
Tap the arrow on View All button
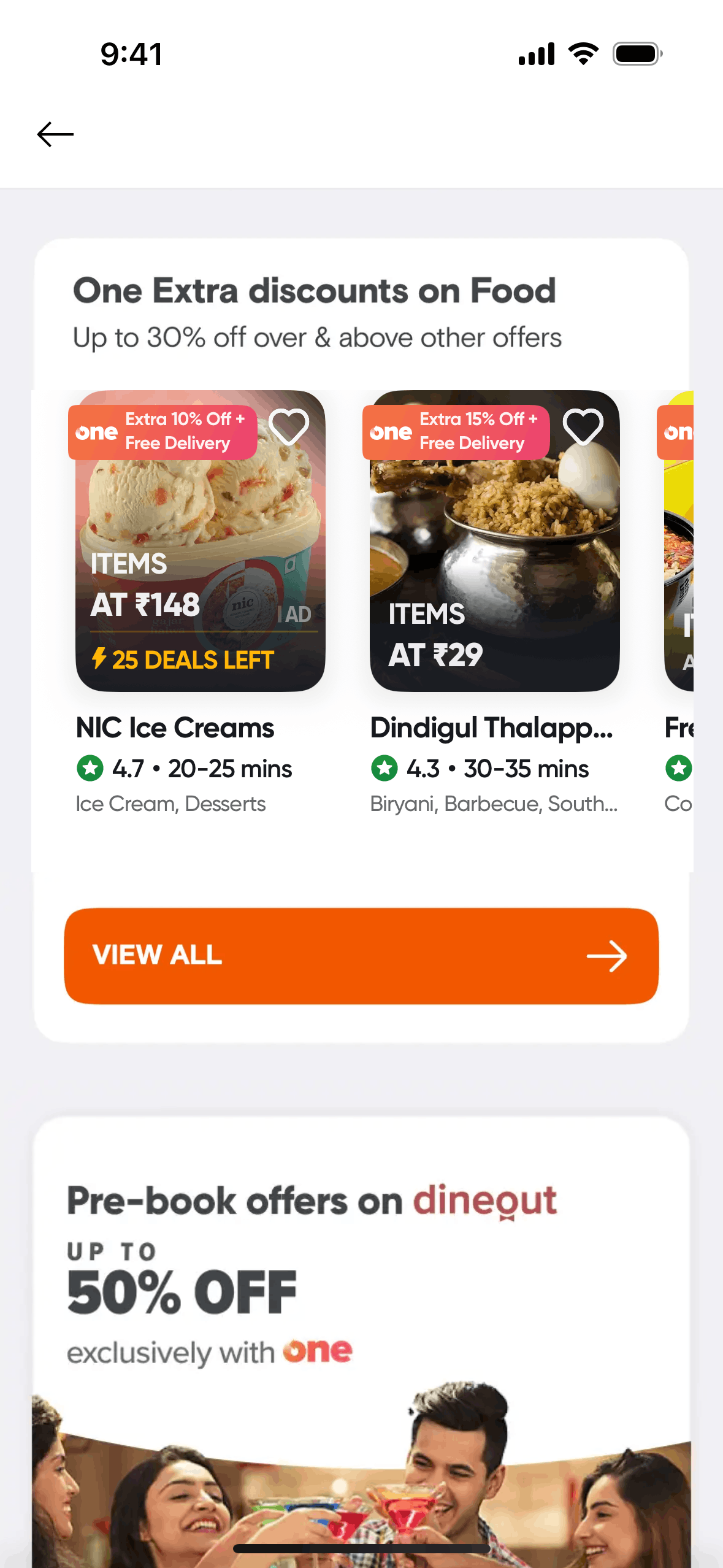coord(606,956)
